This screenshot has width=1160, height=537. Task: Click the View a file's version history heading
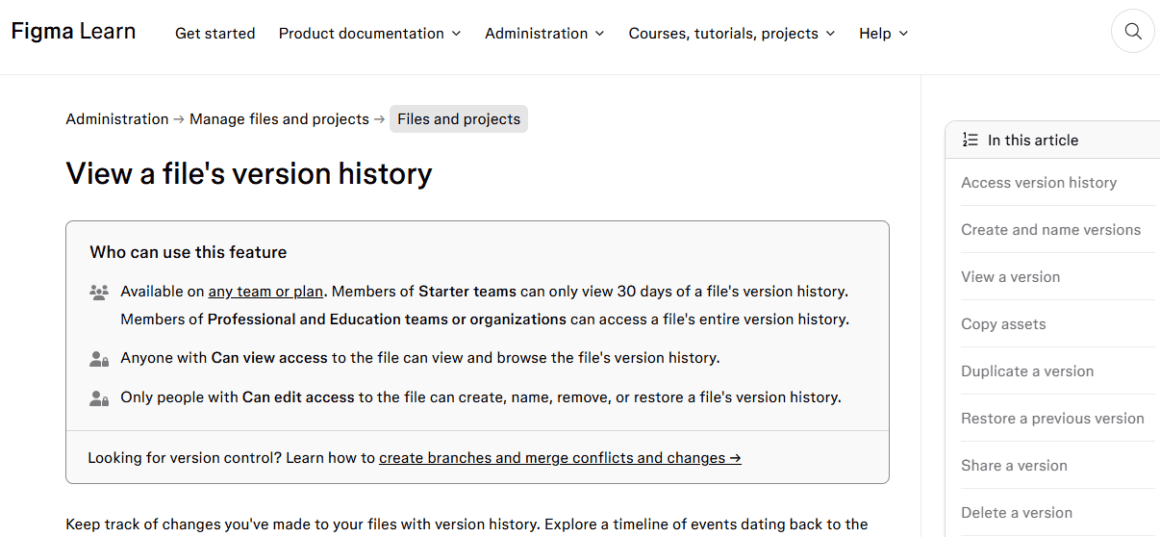click(x=249, y=174)
